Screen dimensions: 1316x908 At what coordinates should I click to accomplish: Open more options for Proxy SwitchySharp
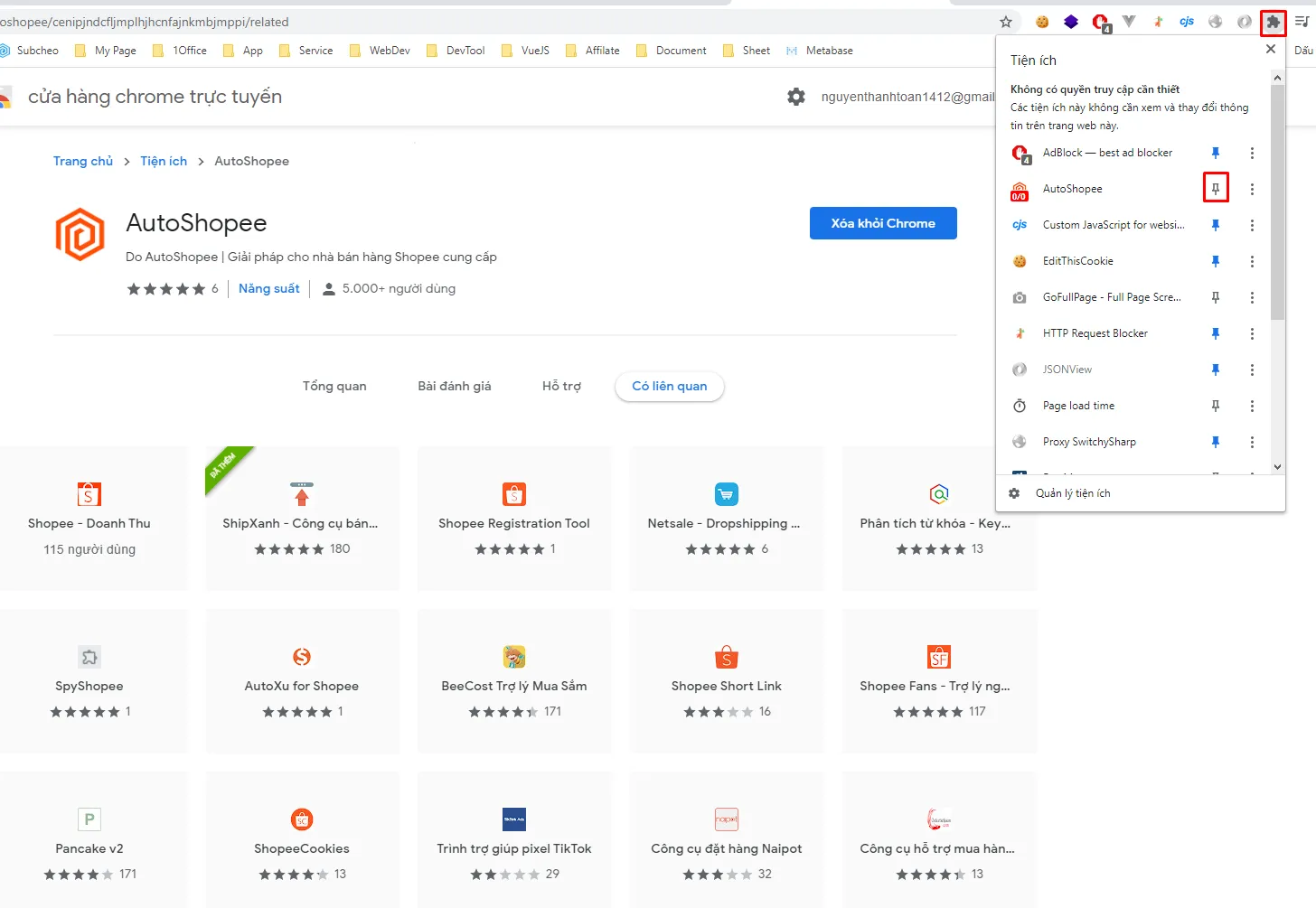click(x=1252, y=442)
